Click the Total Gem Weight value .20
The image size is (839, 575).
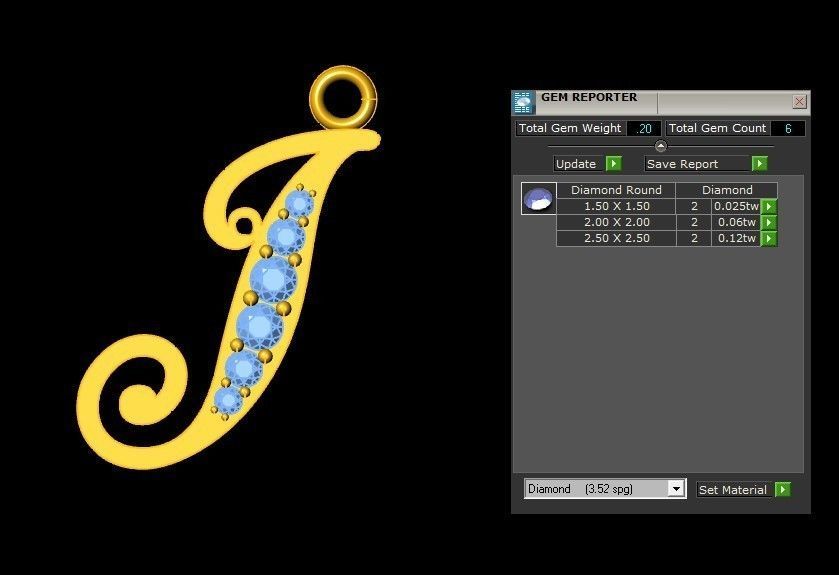pos(644,128)
